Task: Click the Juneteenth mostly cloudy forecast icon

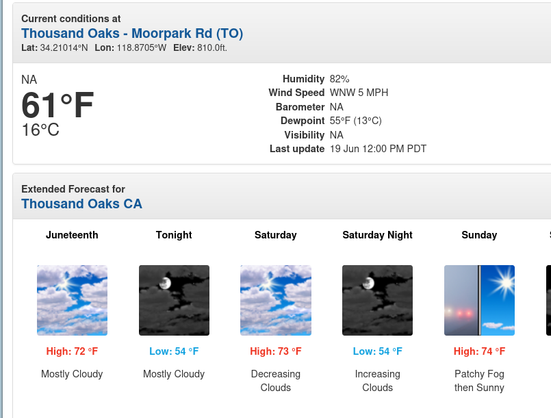Action: 72,300
